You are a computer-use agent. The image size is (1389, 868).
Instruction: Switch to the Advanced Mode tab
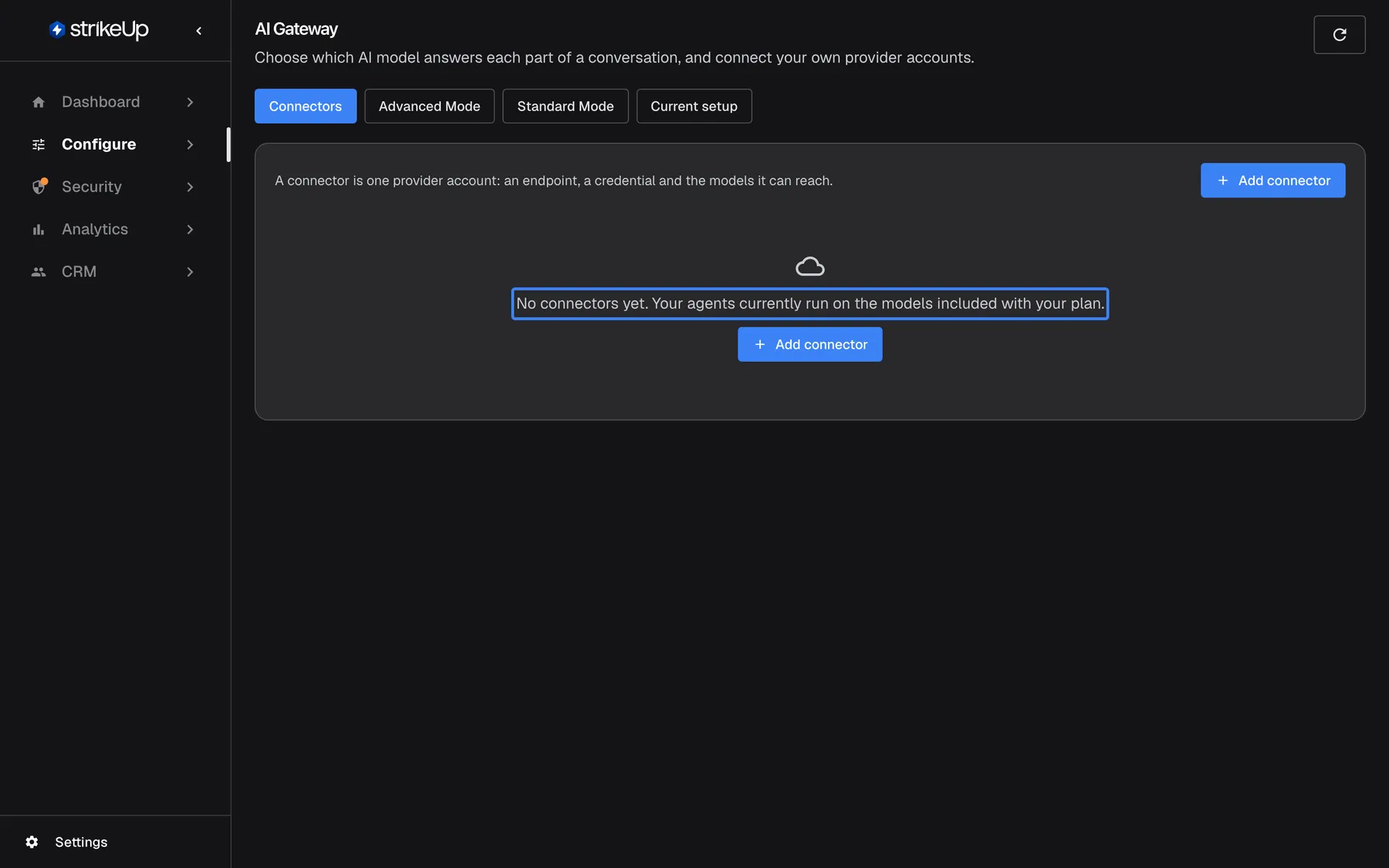coord(430,106)
